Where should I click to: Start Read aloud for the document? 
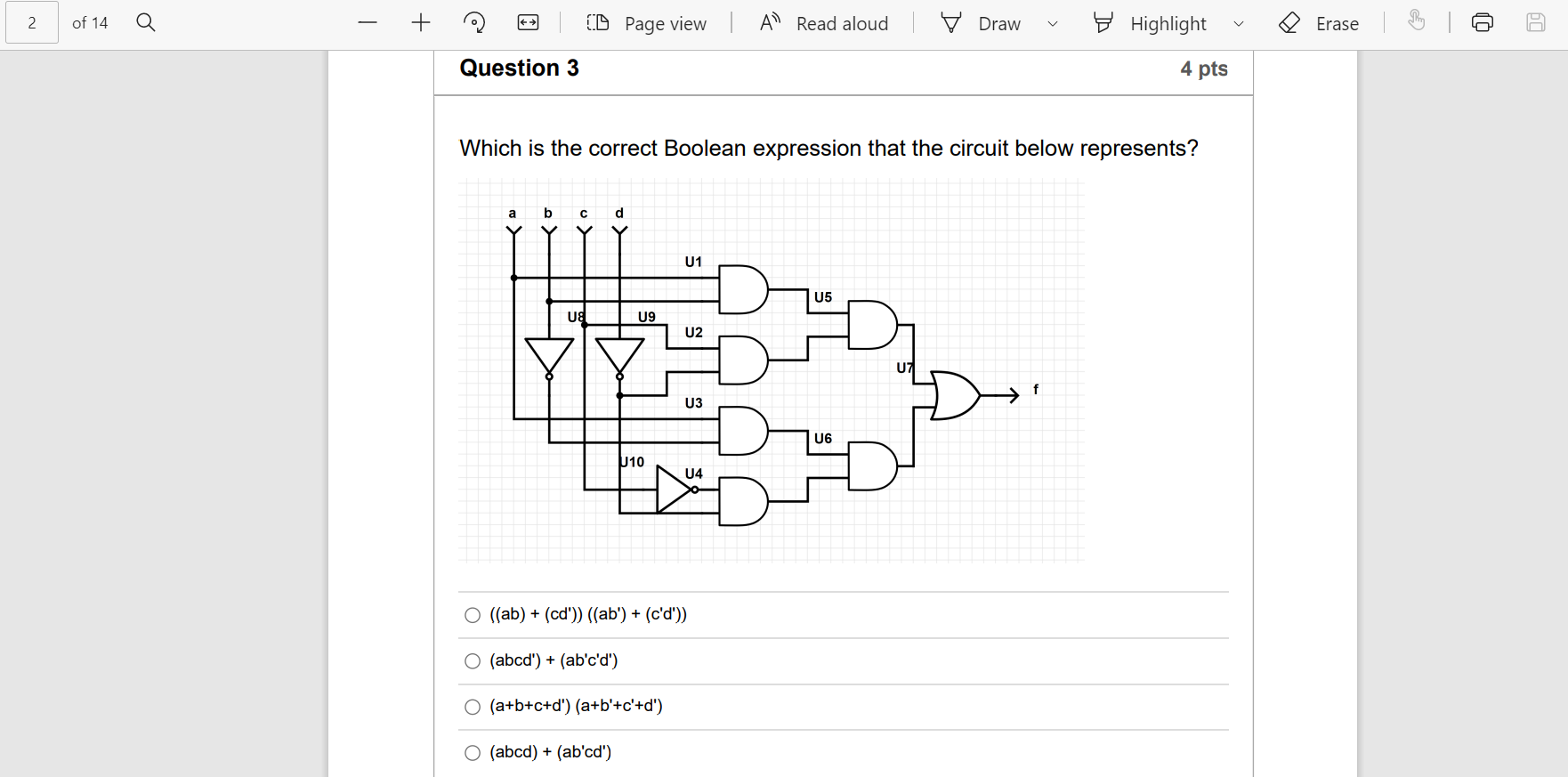(822, 23)
